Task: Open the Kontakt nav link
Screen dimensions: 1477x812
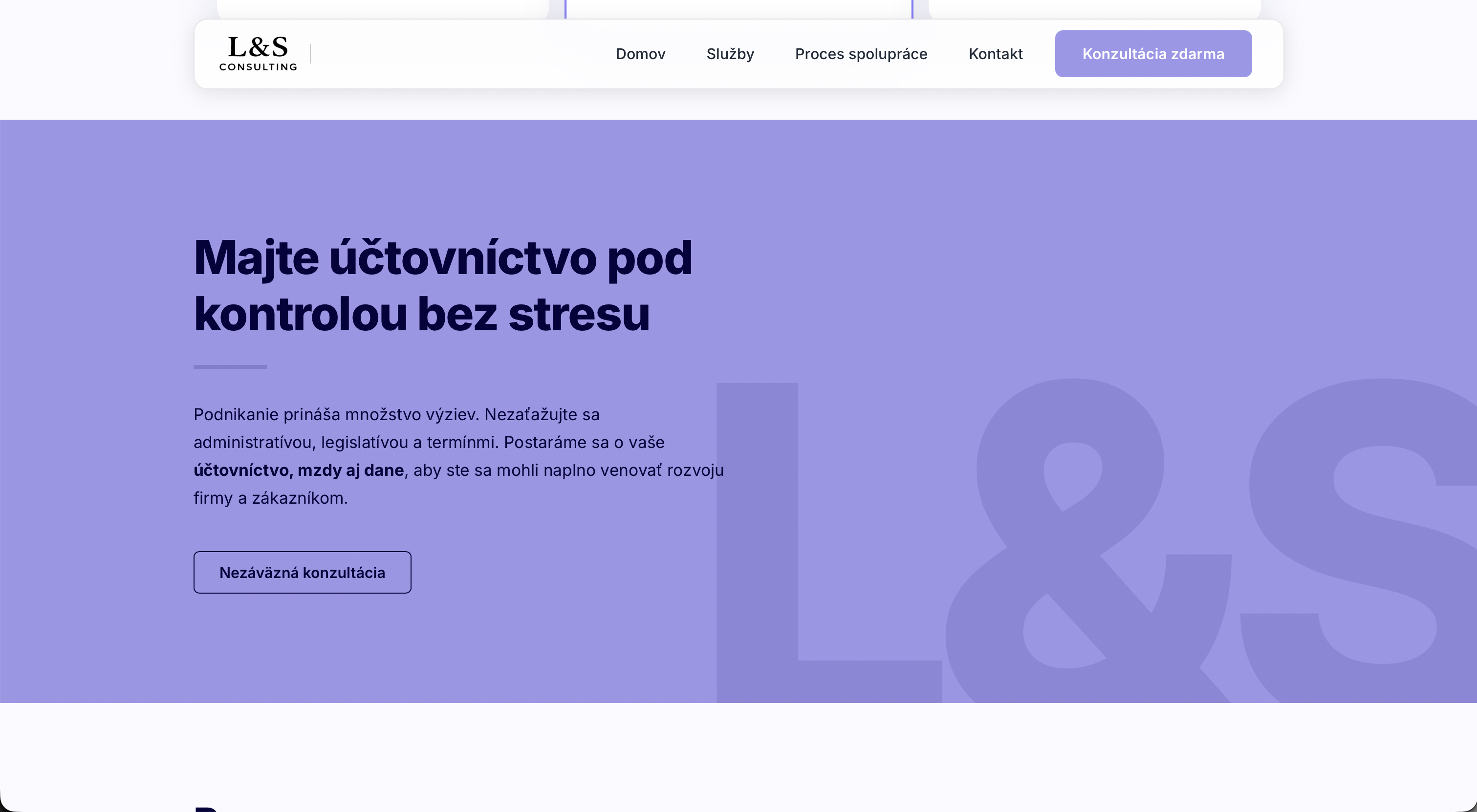Action: [x=996, y=54]
